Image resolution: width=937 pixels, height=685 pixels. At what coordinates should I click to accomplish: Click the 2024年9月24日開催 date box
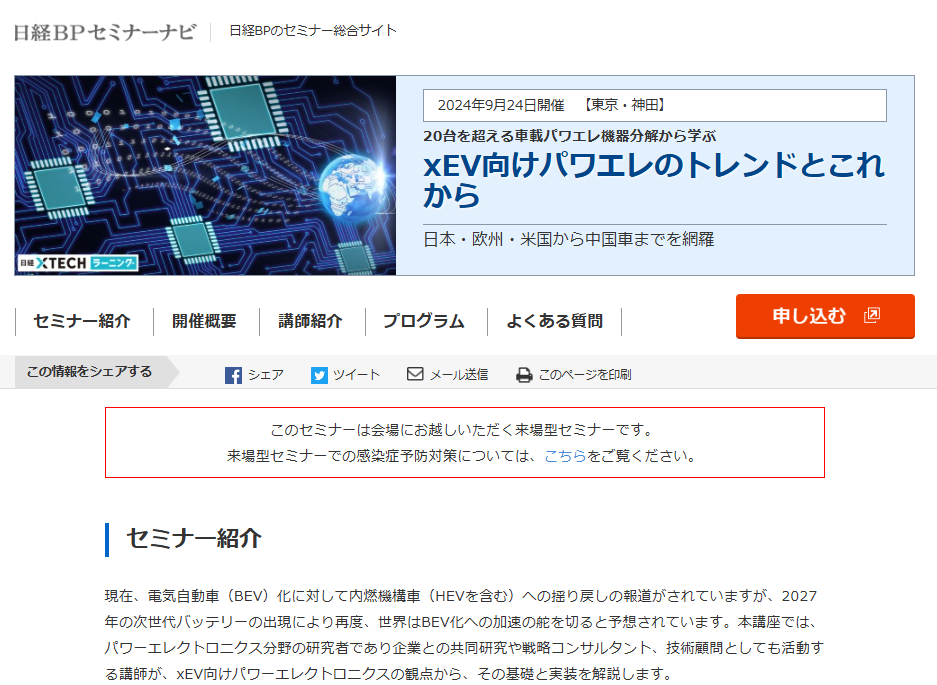[655, 105]
